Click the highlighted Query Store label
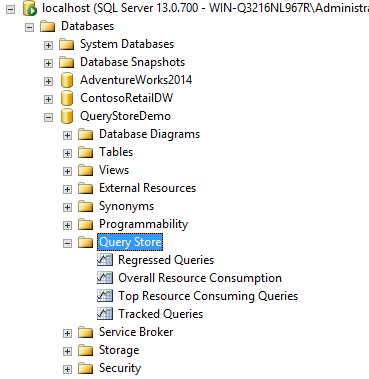This screenshot has width=369, height=379. click(x=130, y=242)
